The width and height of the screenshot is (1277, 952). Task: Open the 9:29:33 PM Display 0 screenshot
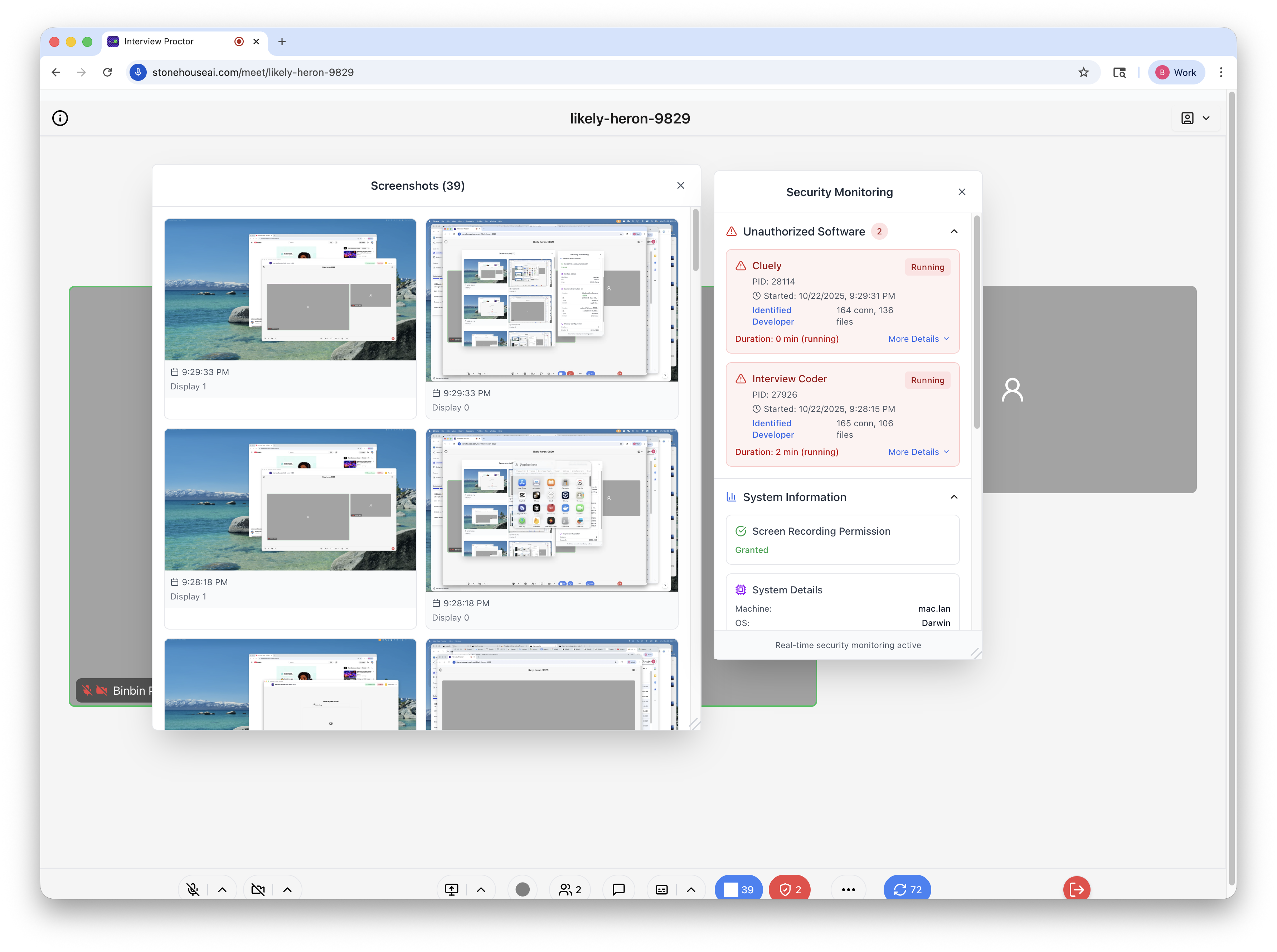tap(552, 300)
